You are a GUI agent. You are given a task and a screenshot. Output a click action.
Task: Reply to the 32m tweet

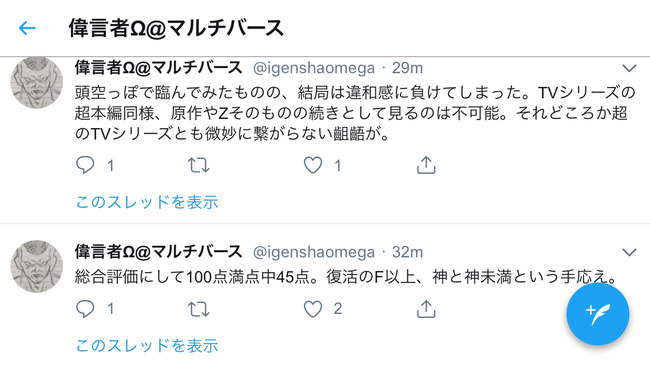point(85,309)
